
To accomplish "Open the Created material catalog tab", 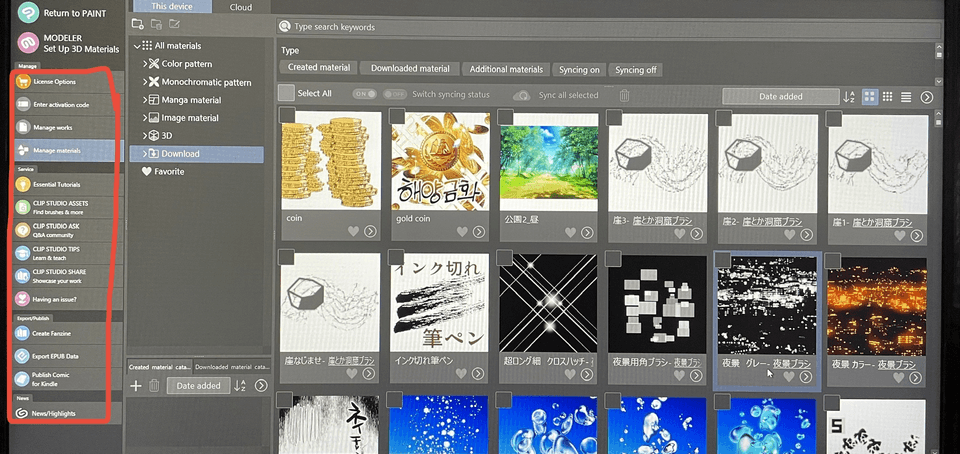I will (160, 367).
